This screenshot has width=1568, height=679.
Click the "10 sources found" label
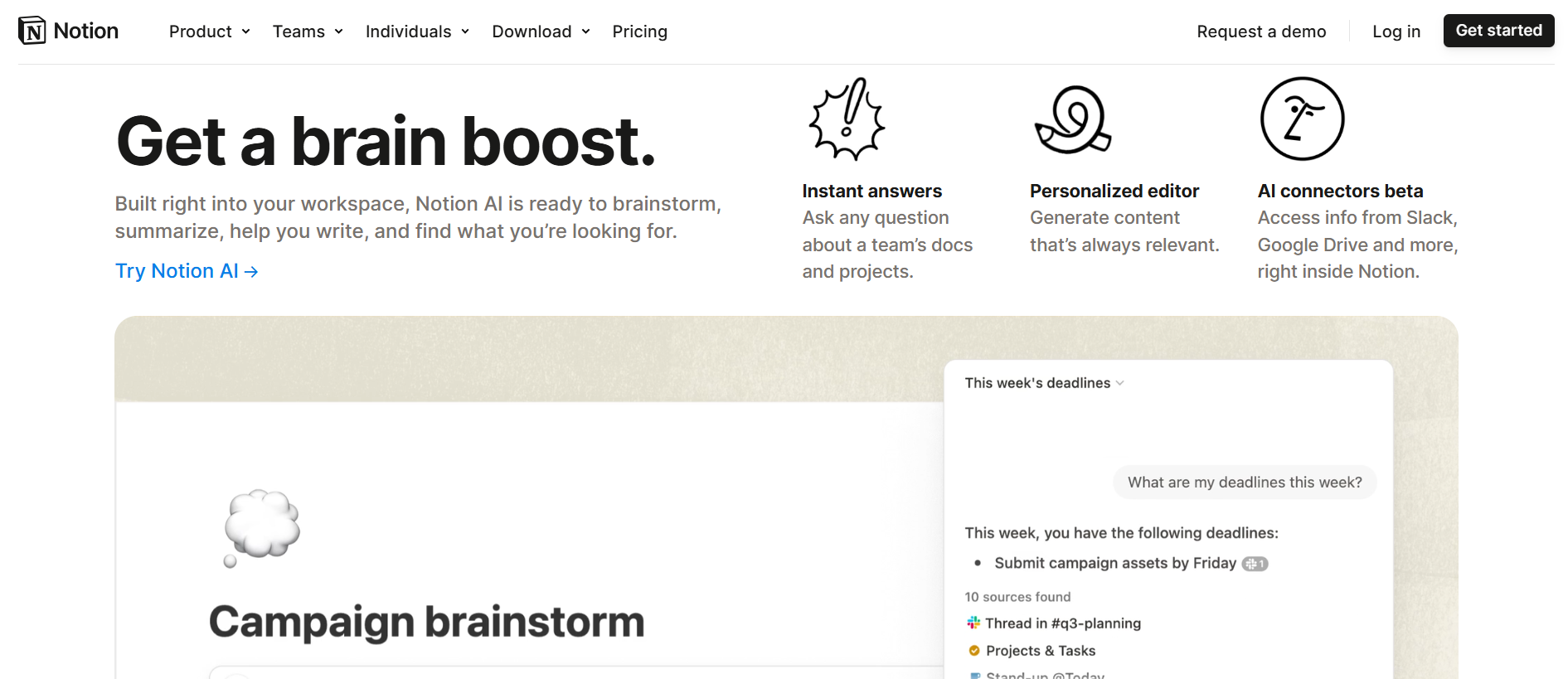(1017, 597)
